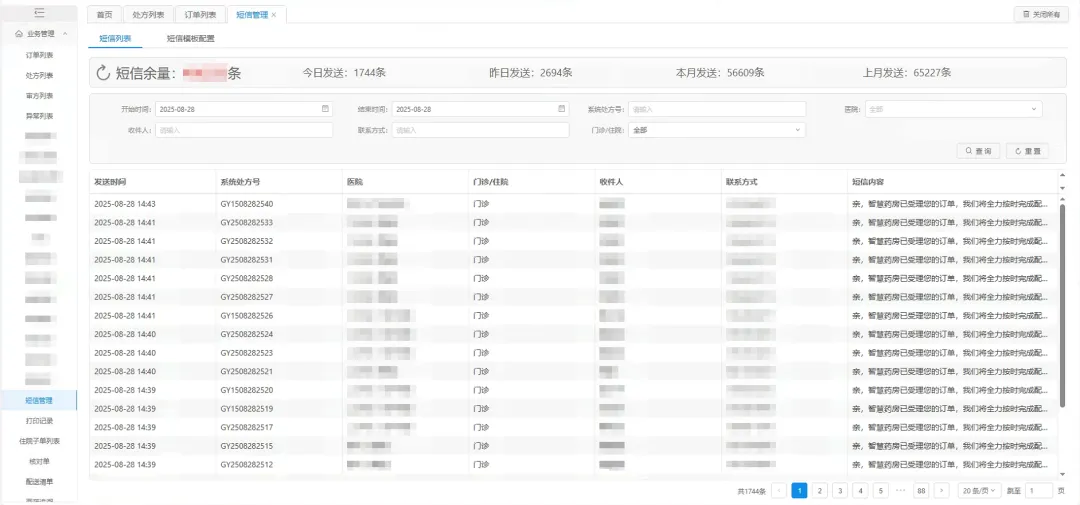Image resolution: width=1080 pixels, height=505 pixels.
Task: Click the 关闭所有 button at top right
Action: [x=1041, y=14]
